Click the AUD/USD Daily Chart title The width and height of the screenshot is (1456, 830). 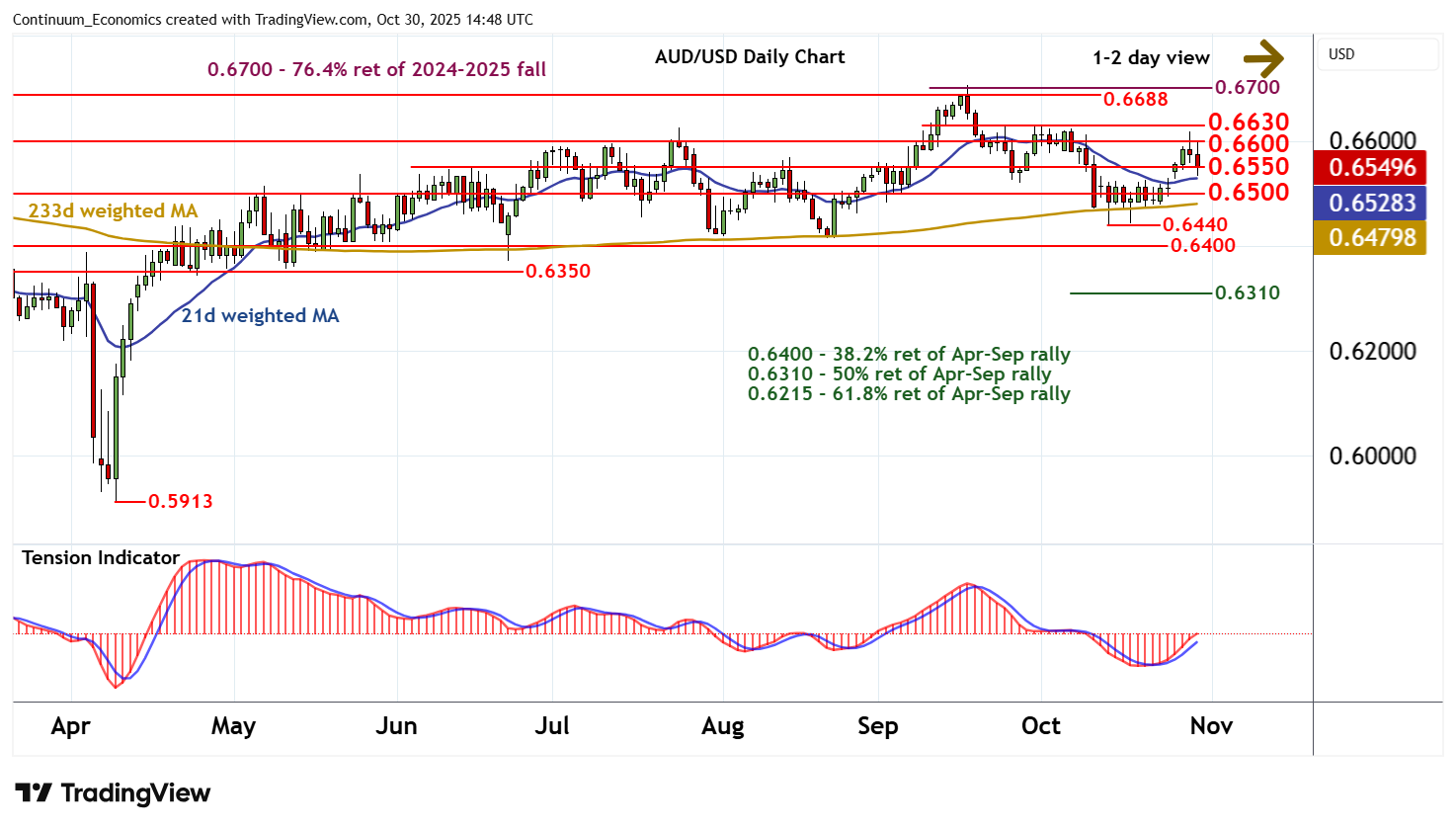pos(750,57)
